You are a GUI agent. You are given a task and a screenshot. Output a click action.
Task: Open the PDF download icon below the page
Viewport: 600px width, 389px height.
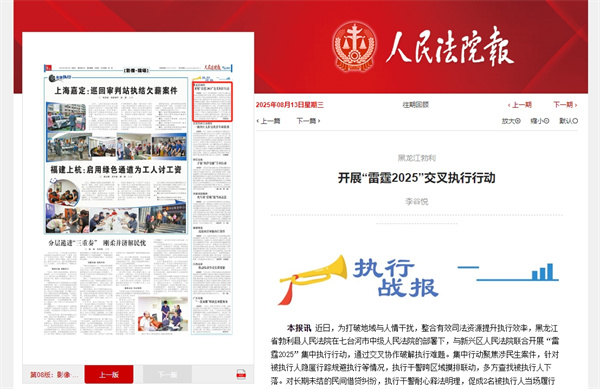coord(241,374)
